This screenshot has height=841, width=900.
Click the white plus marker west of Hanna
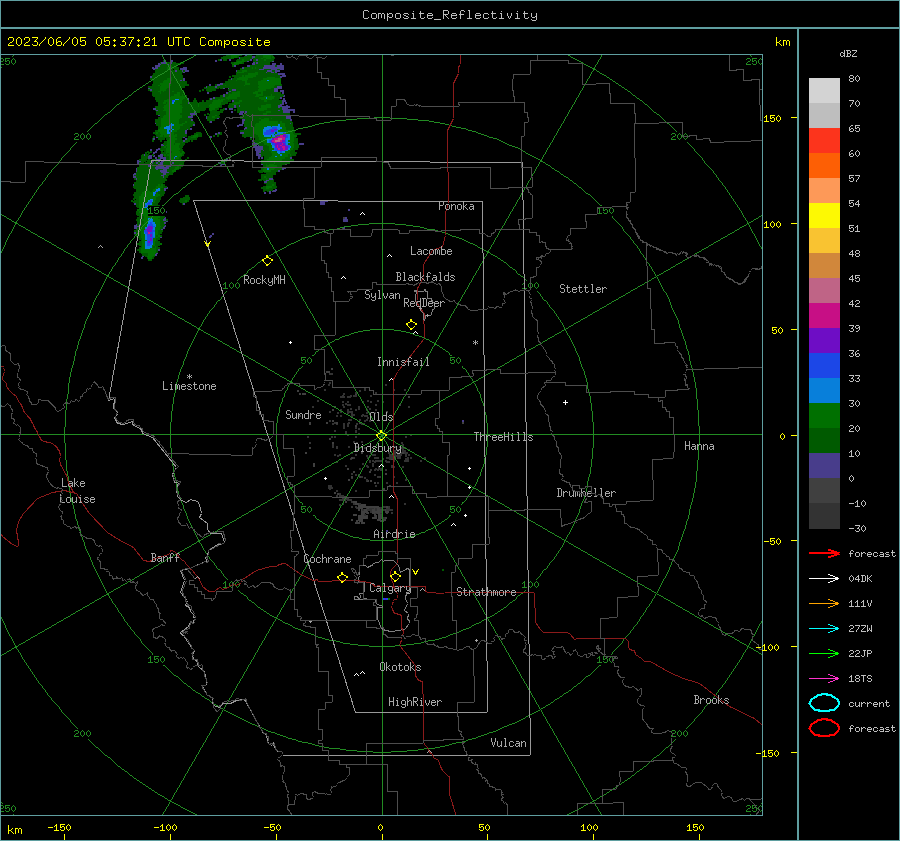(x=565, y=402)
